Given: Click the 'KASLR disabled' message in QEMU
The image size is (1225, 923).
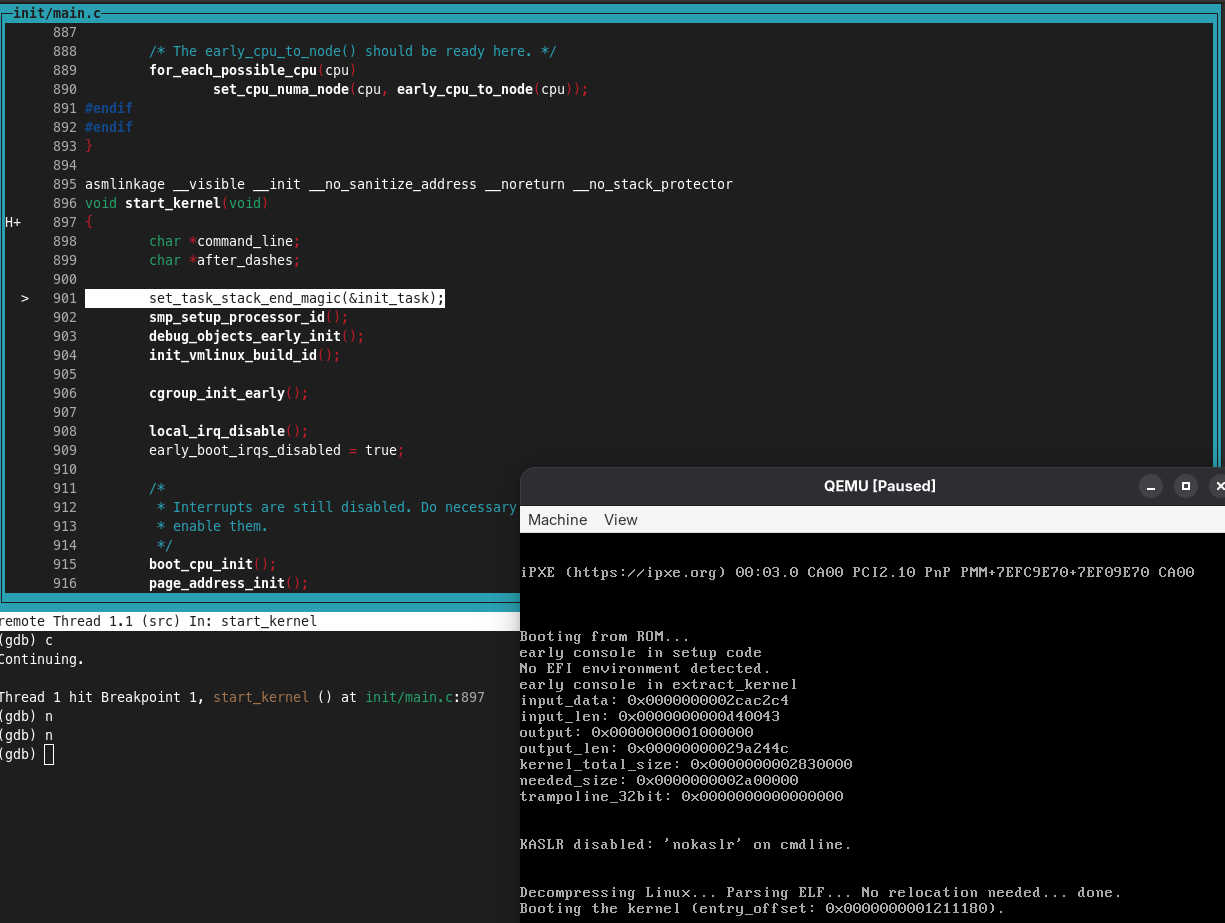Looking at the screenshot, I should click(686, 844).
